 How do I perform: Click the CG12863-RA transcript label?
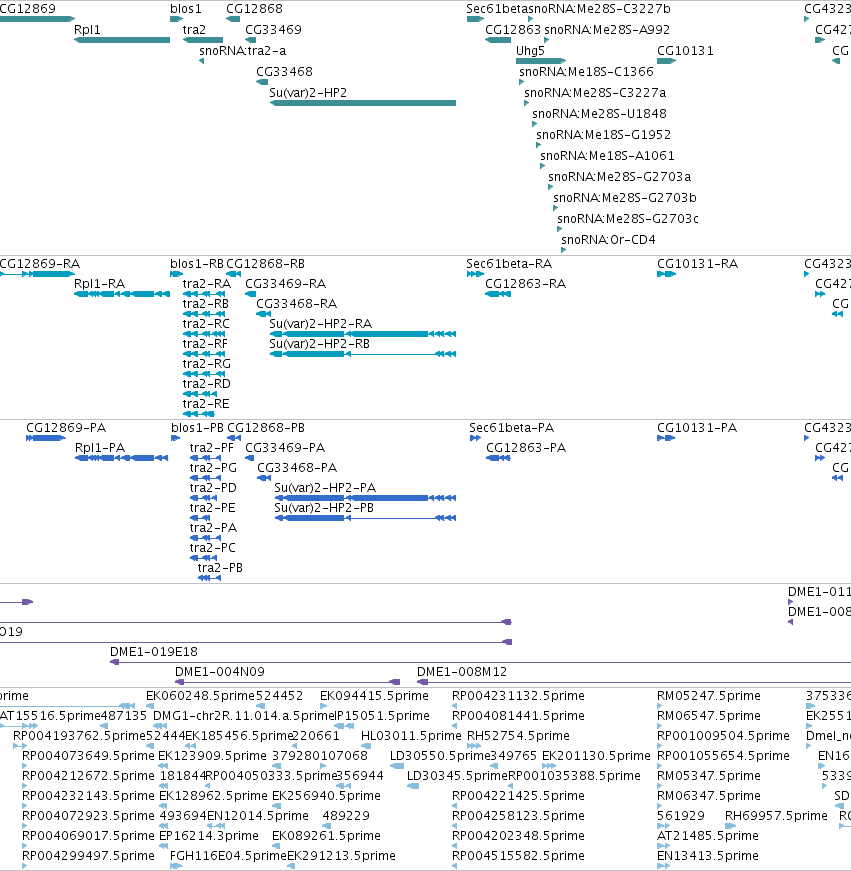[525, 284]
